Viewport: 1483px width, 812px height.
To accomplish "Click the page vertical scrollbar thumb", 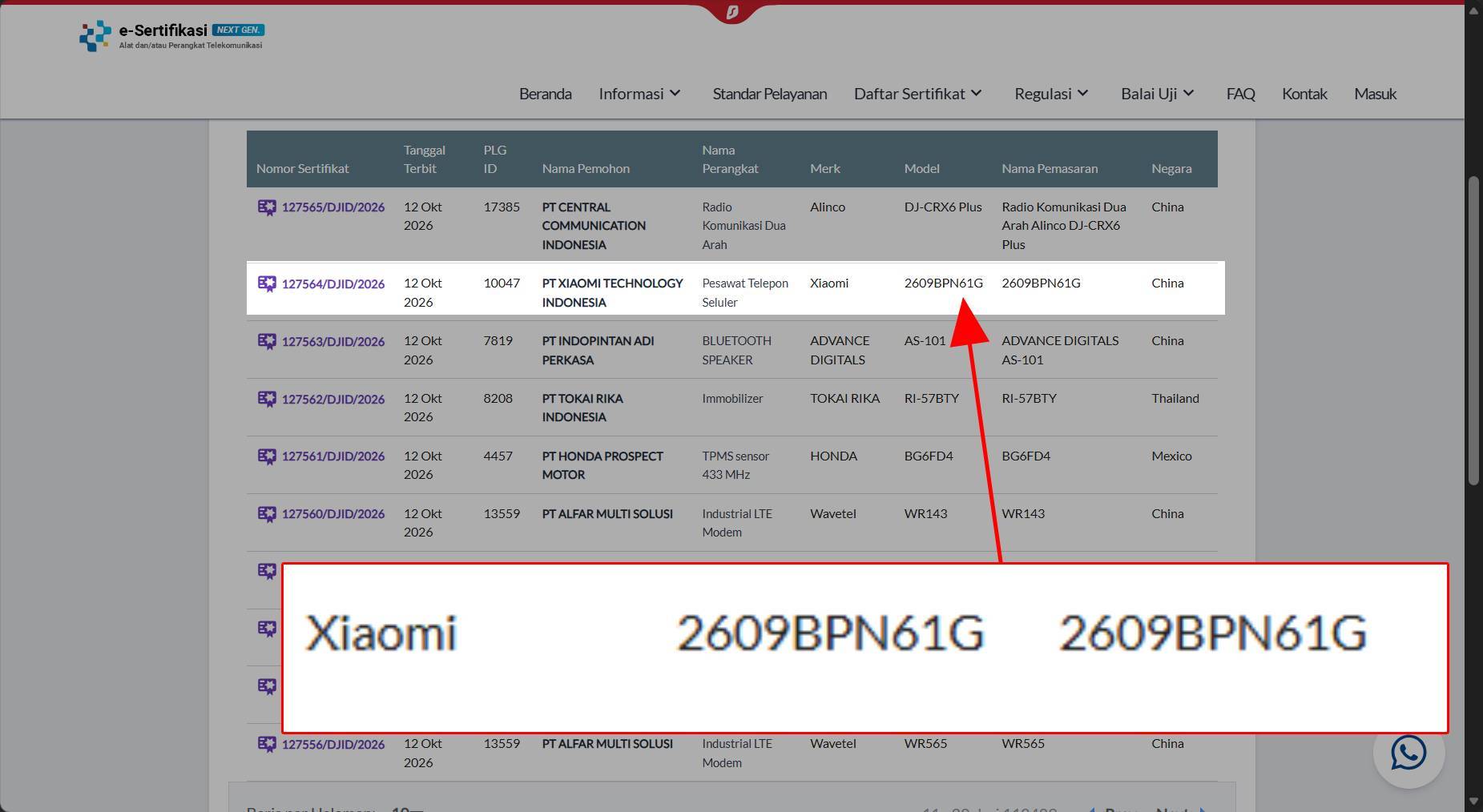I will tap(1473, 330).
